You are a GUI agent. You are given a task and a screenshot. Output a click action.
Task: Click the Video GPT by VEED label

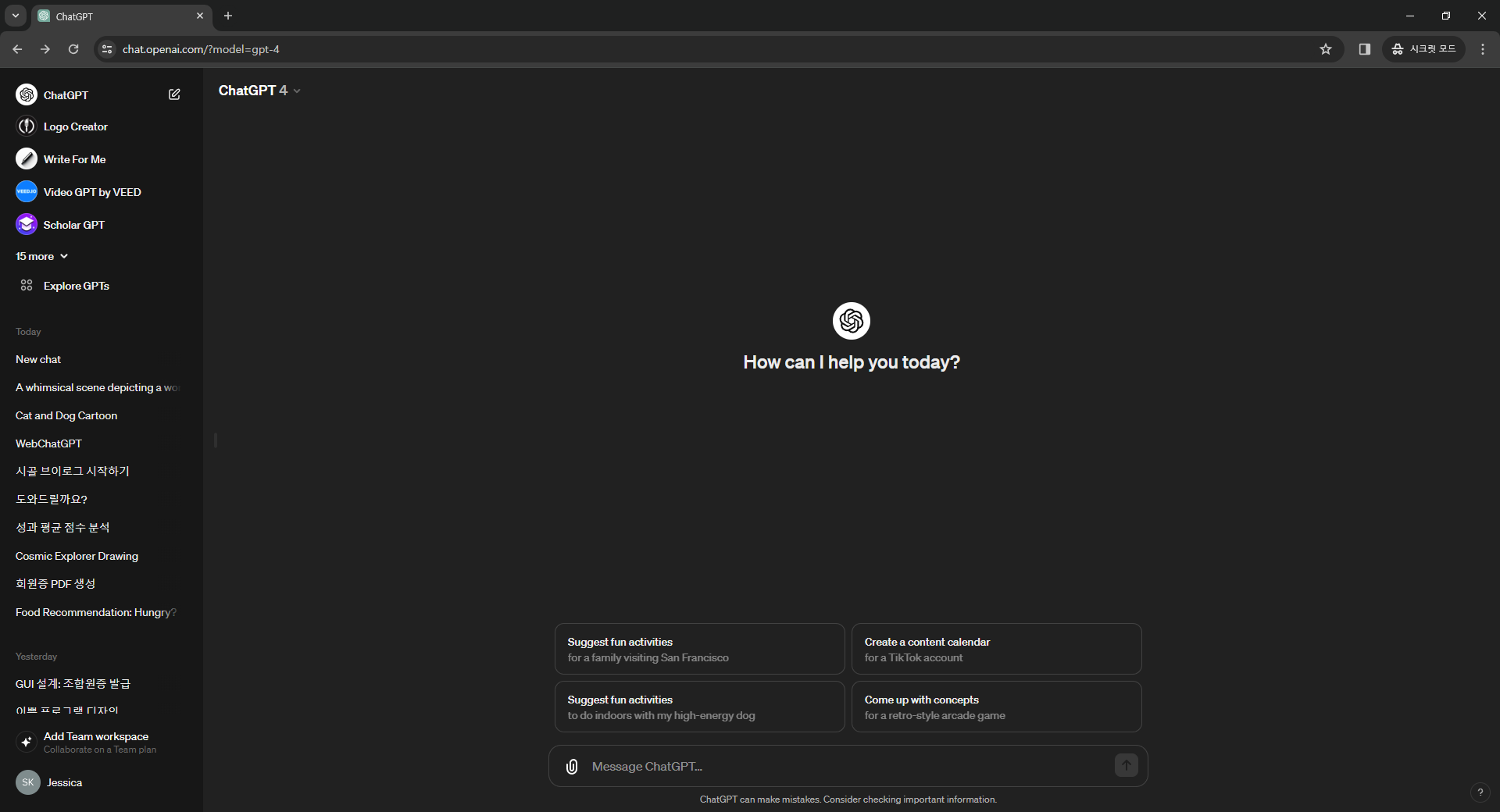92,192
